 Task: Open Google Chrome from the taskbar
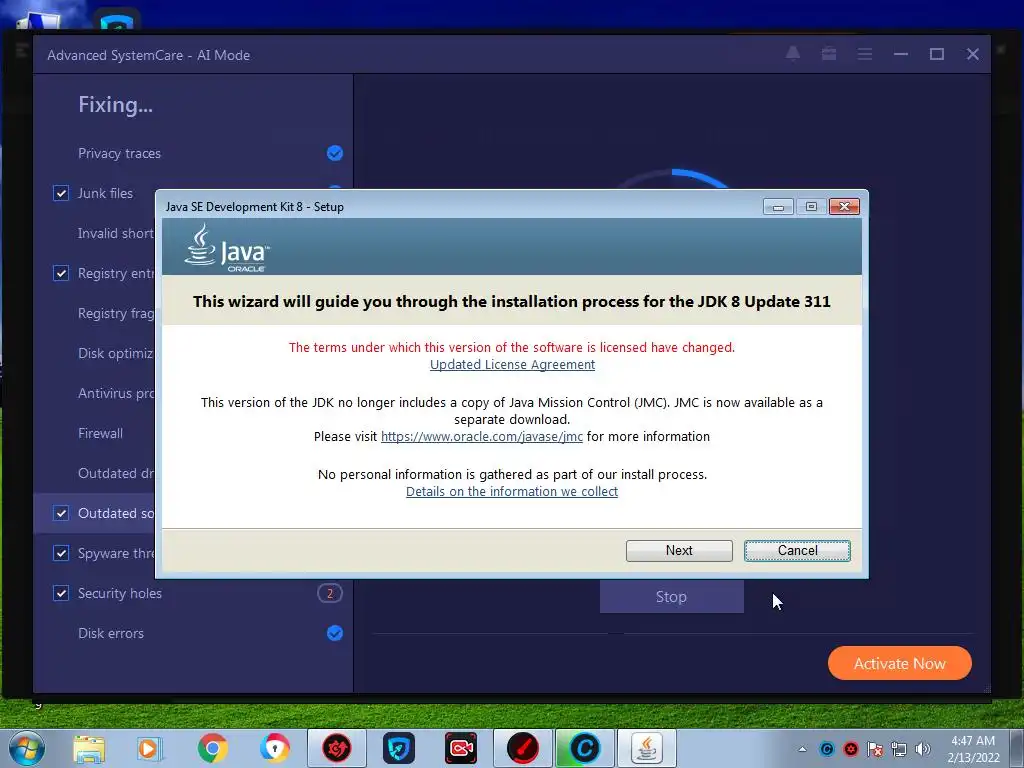click(212, 748)
